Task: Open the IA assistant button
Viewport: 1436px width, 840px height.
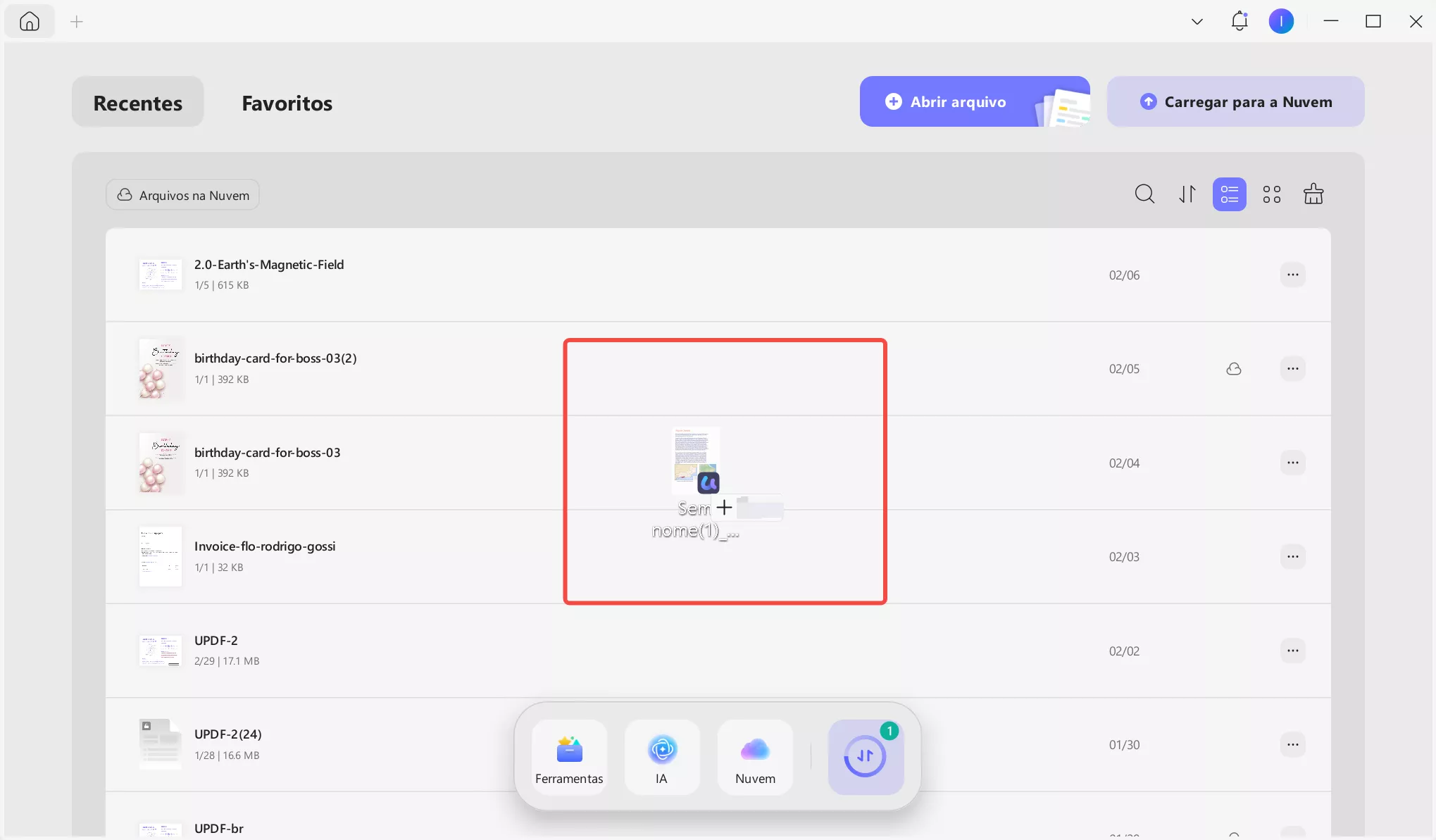Action: [661, 758]
